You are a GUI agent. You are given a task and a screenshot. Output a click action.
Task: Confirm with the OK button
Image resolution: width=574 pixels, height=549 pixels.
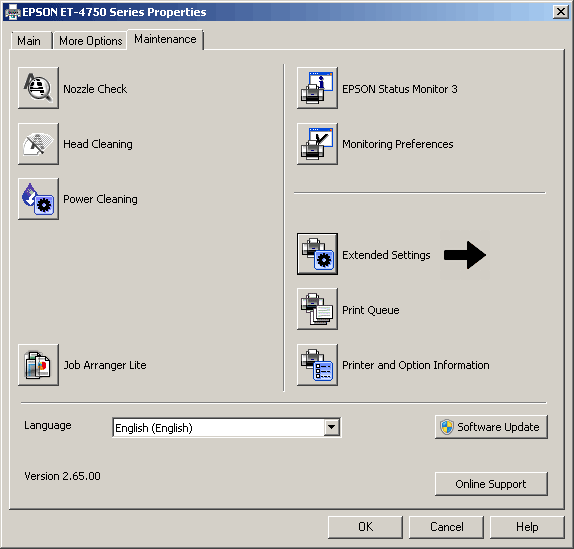[x=365, y=527]
